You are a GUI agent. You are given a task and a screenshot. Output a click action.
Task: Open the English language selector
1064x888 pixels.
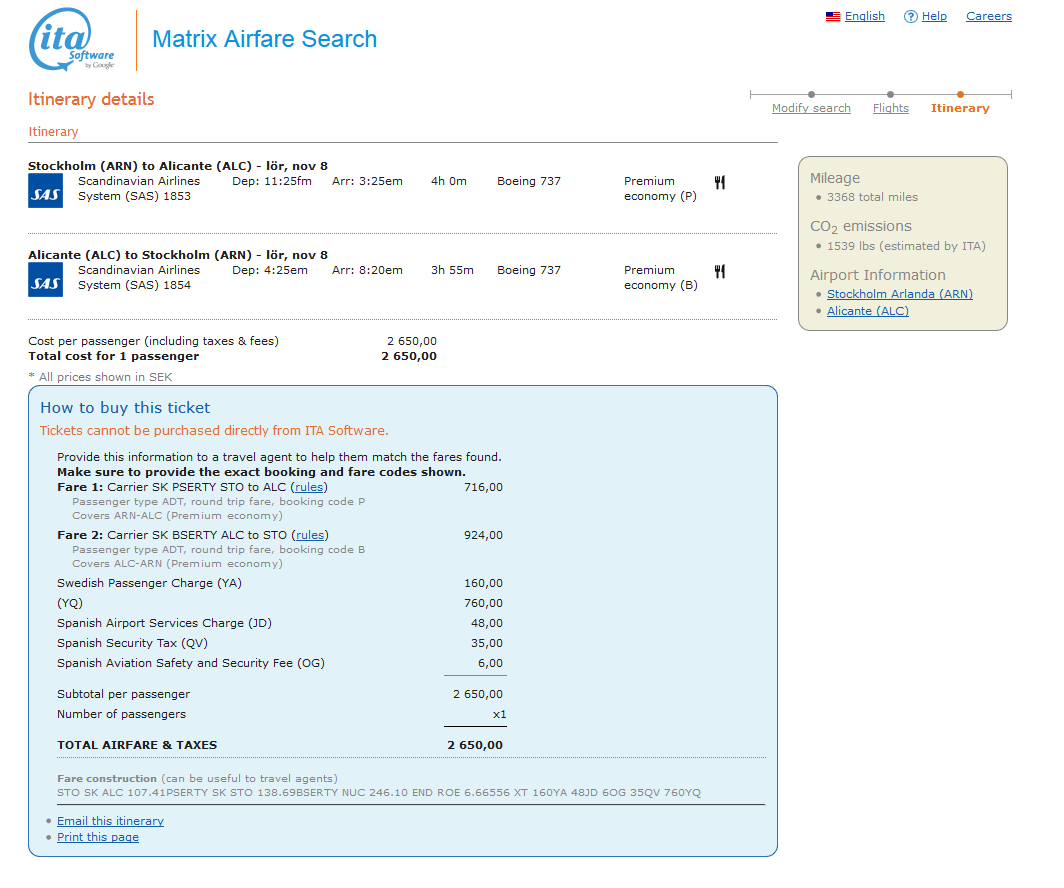[x=864, y=16]
